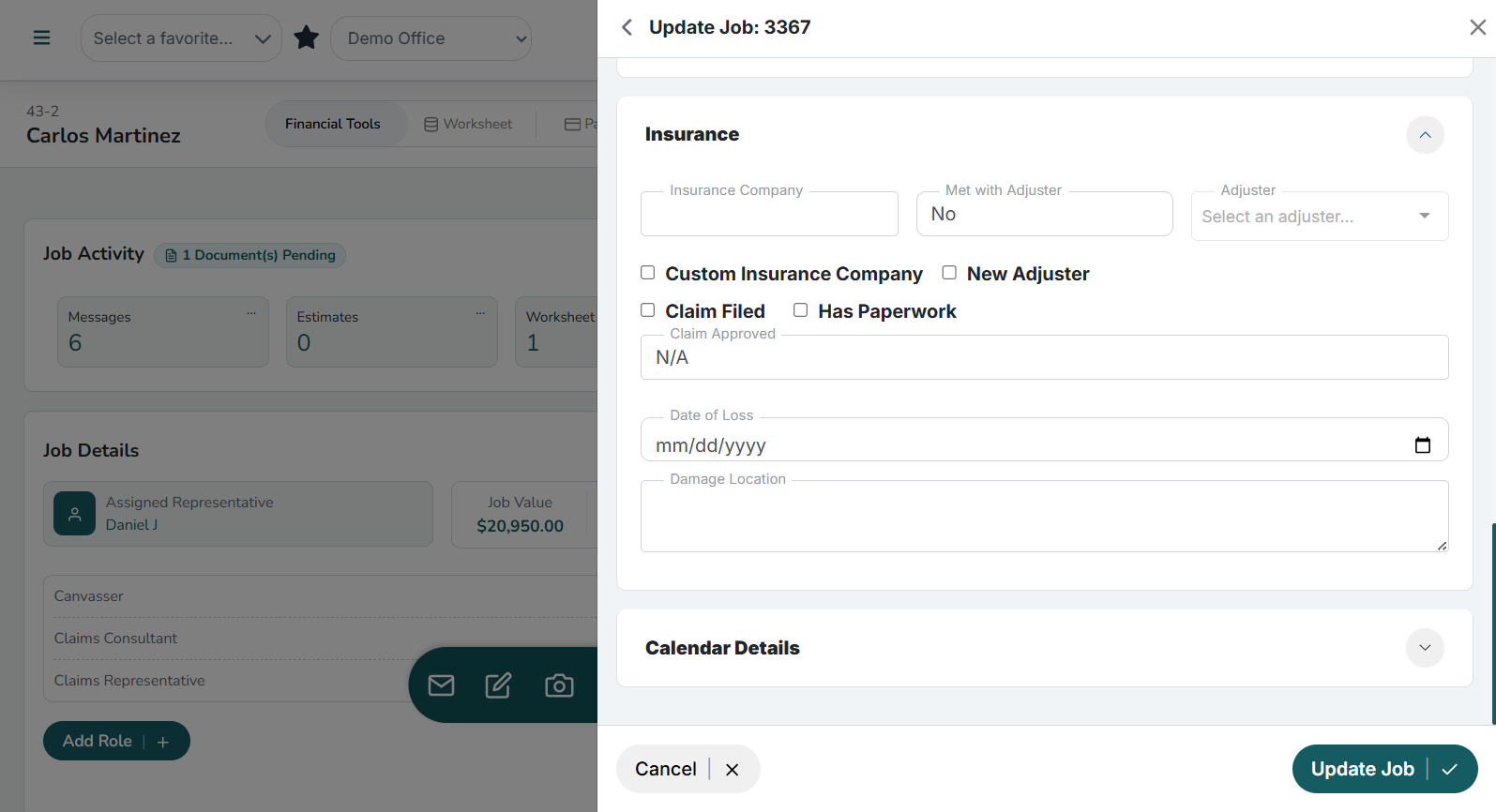
Task: Tick the Claim Filed checkbox
Action: point(648,310)
